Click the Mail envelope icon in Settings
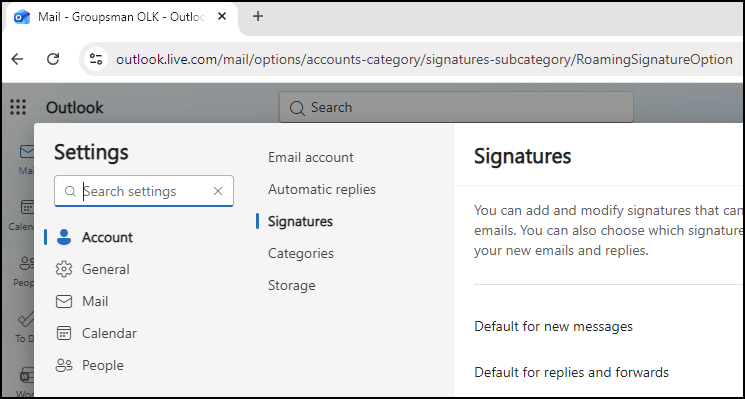Viewport: 745px width, 399px height. click(x=64, y=302)
